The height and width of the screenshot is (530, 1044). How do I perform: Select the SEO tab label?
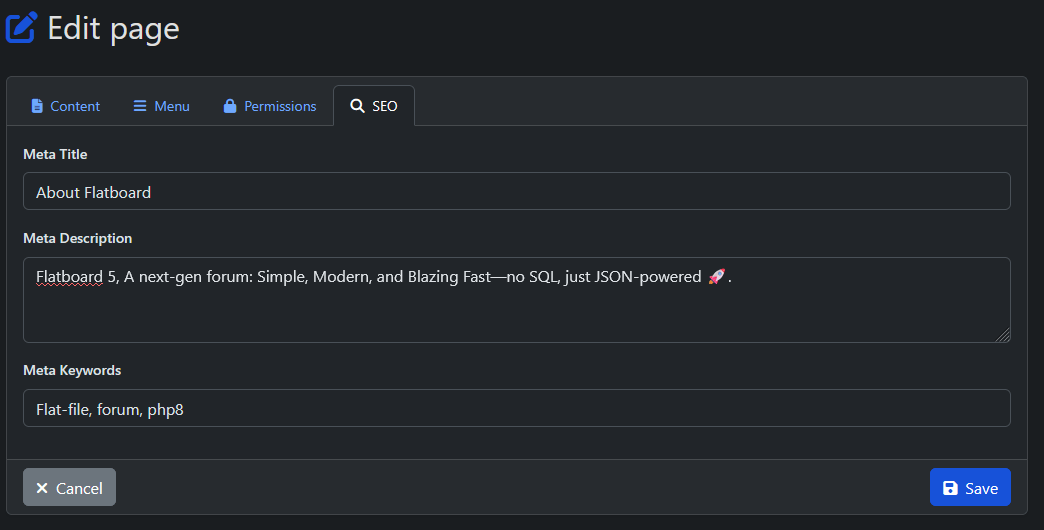385,106
